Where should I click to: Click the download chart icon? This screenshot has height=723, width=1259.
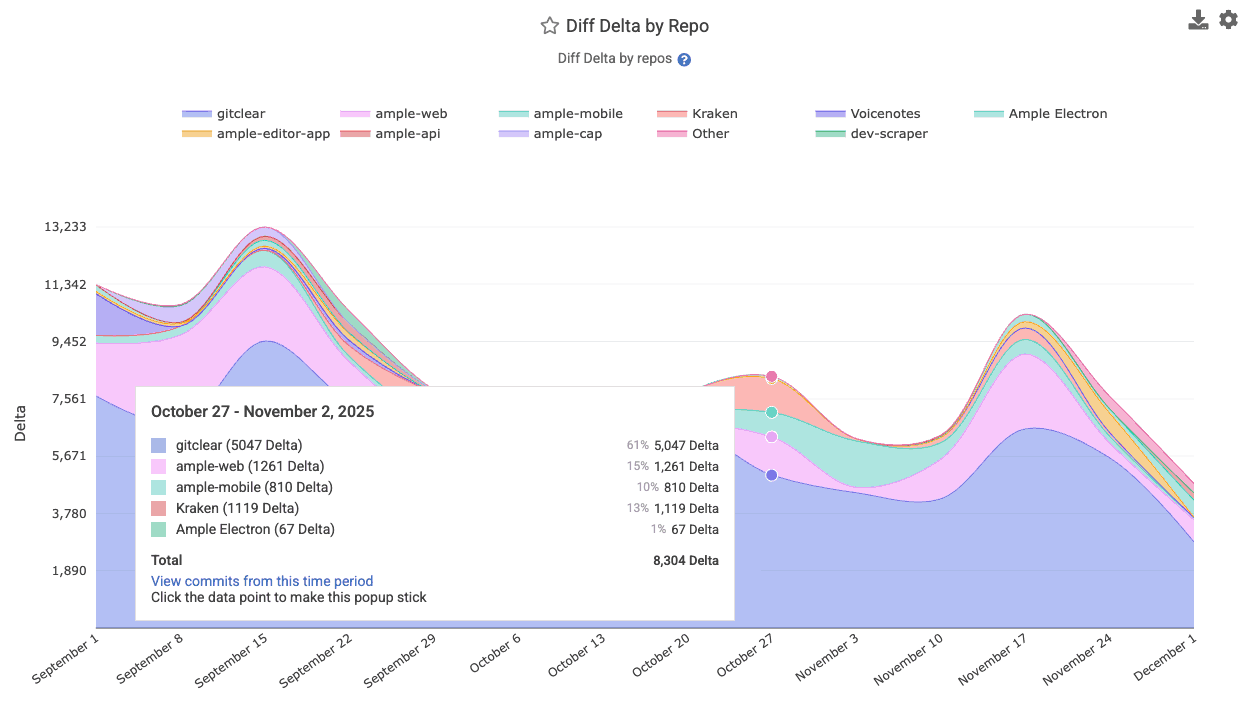[1198, 20]
